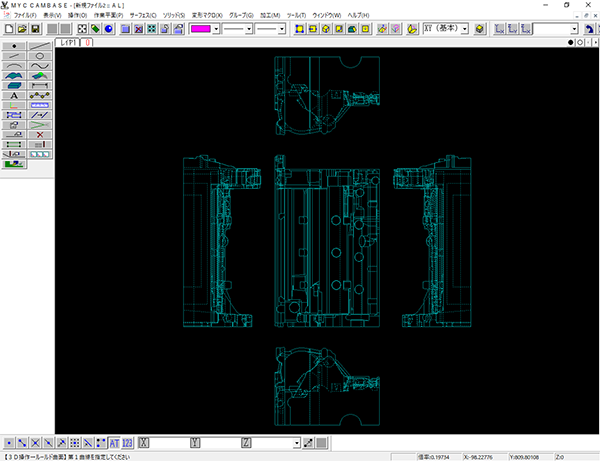This screenshot has width=600, height=461.
Task: Open the ソリッド(S) menu
Action: pyautogui.click(x=174, y=15)
